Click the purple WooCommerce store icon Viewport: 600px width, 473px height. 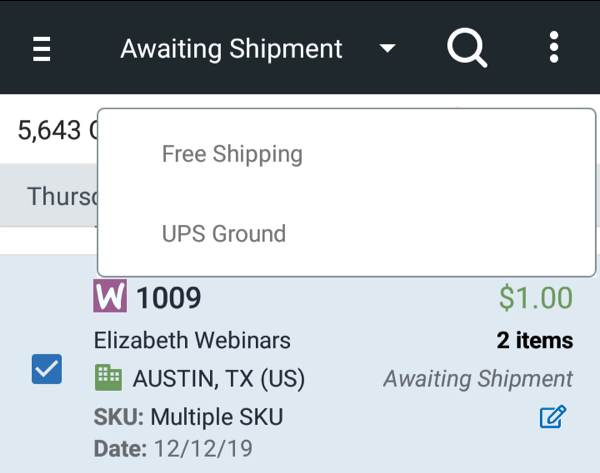pyautogui.click(x=110, y=296)
